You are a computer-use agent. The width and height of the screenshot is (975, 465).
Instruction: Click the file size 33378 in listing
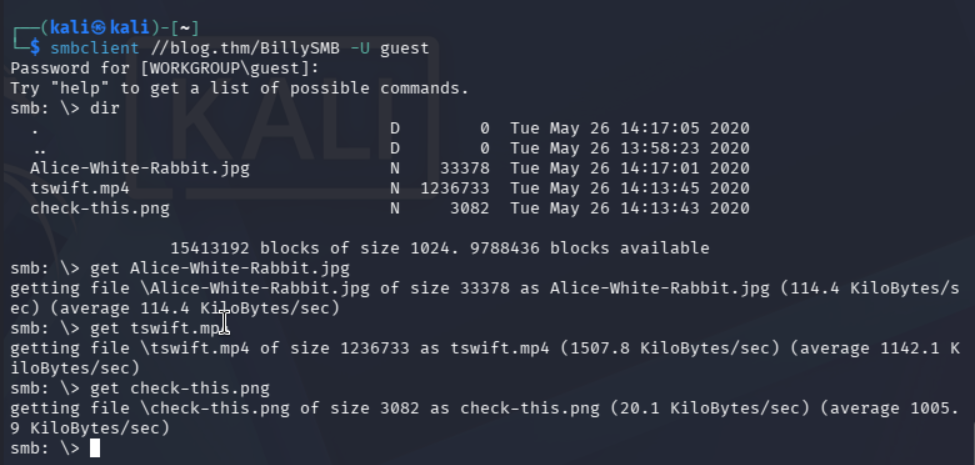[465, 168]
